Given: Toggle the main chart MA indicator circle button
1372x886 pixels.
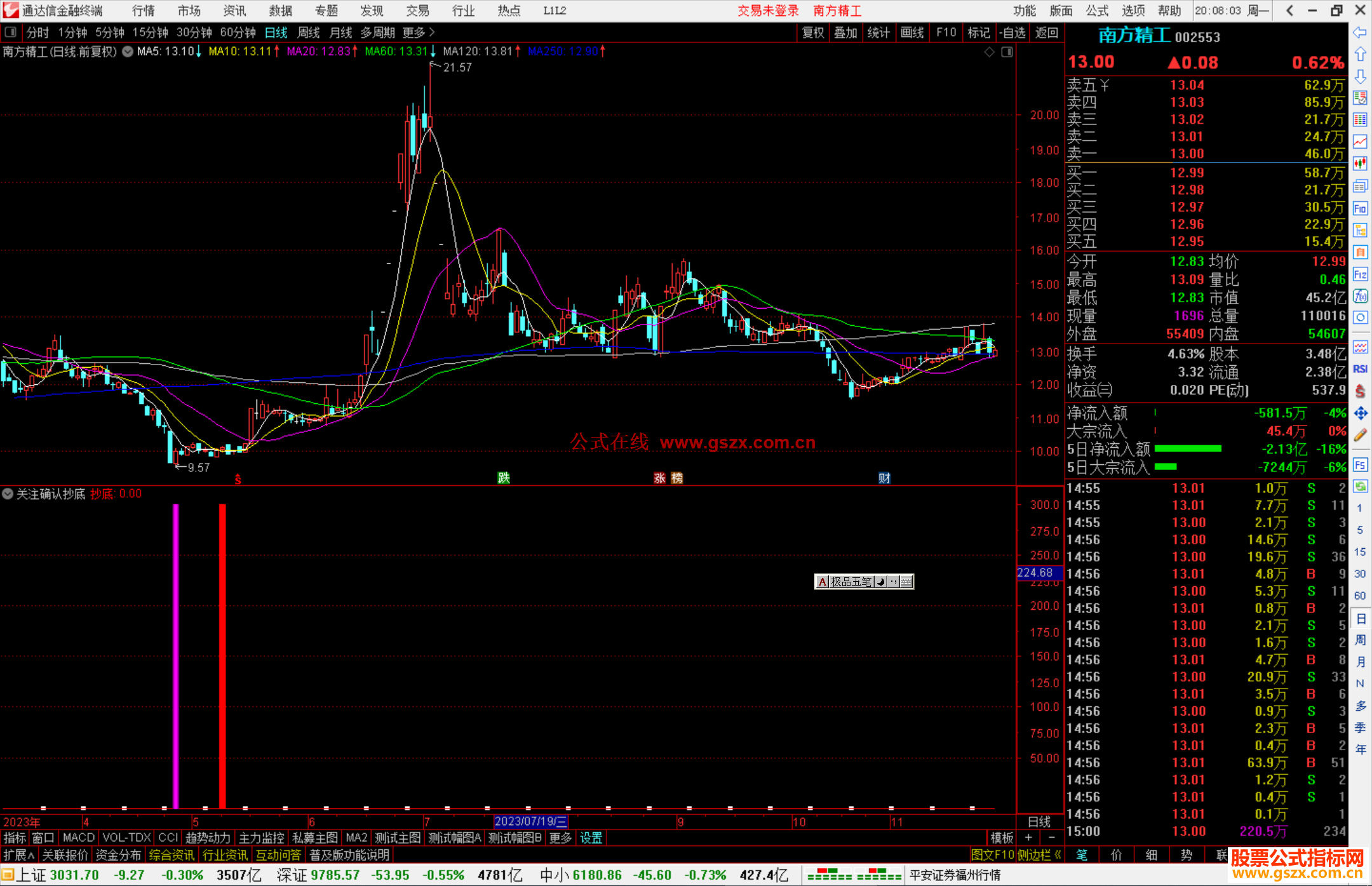Looking at the screenshot, I should (128, 51).
